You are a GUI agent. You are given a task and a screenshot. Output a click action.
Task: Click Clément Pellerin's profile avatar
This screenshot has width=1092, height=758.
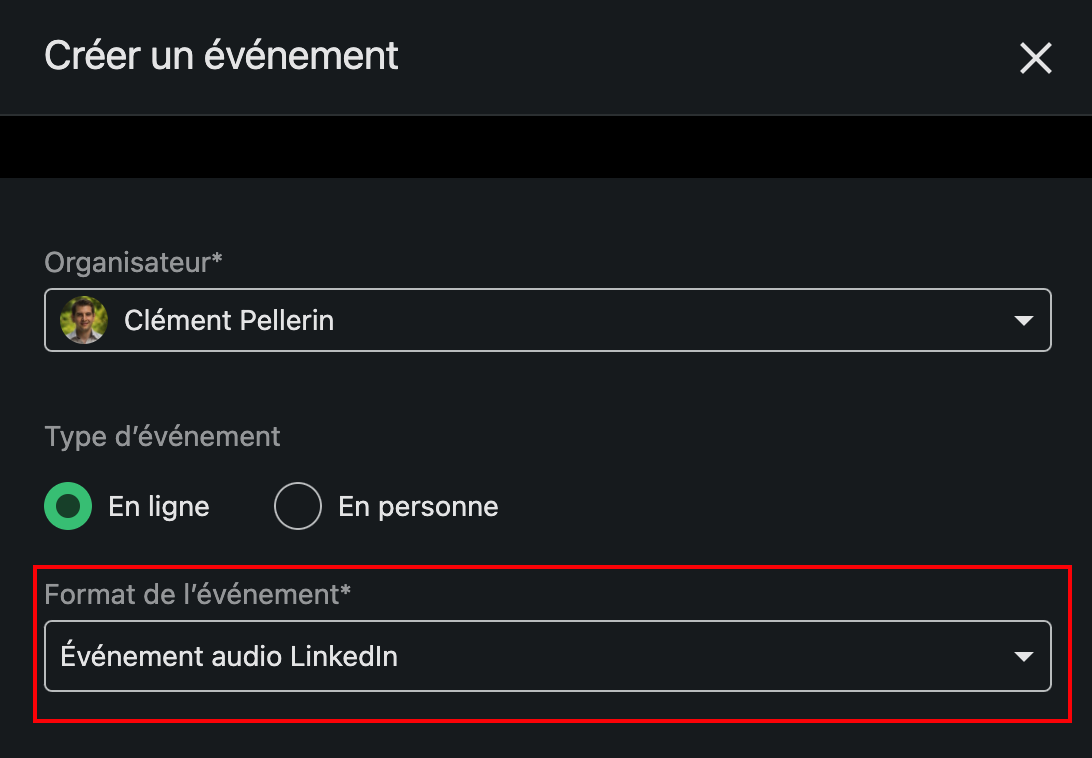pos(84,320)
